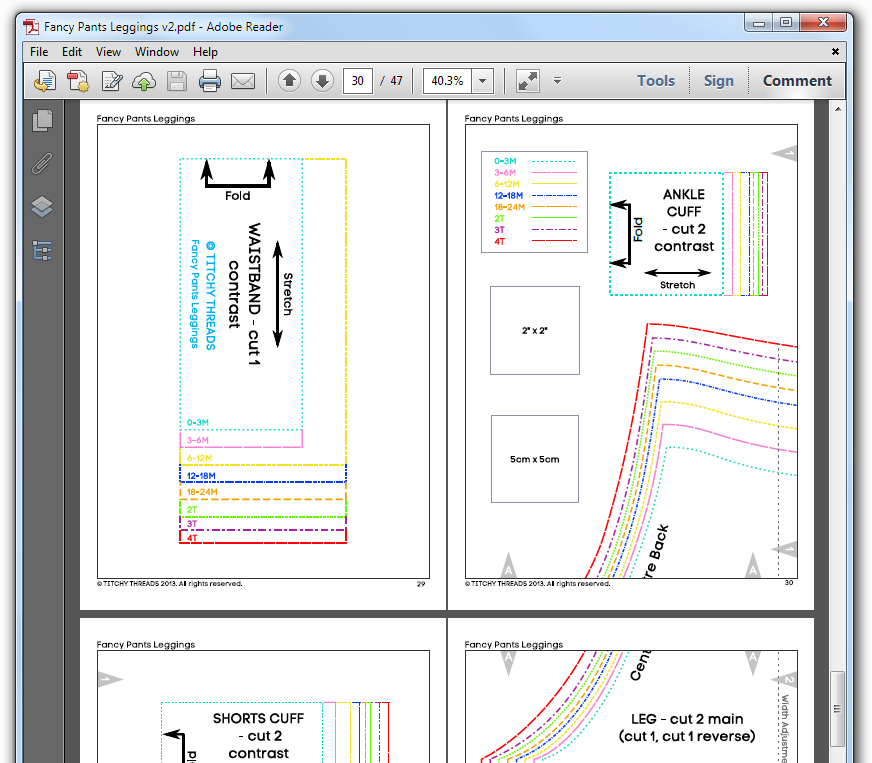
Task: Open the toolbar options arrow beside read mode
Action: point(558,81)
